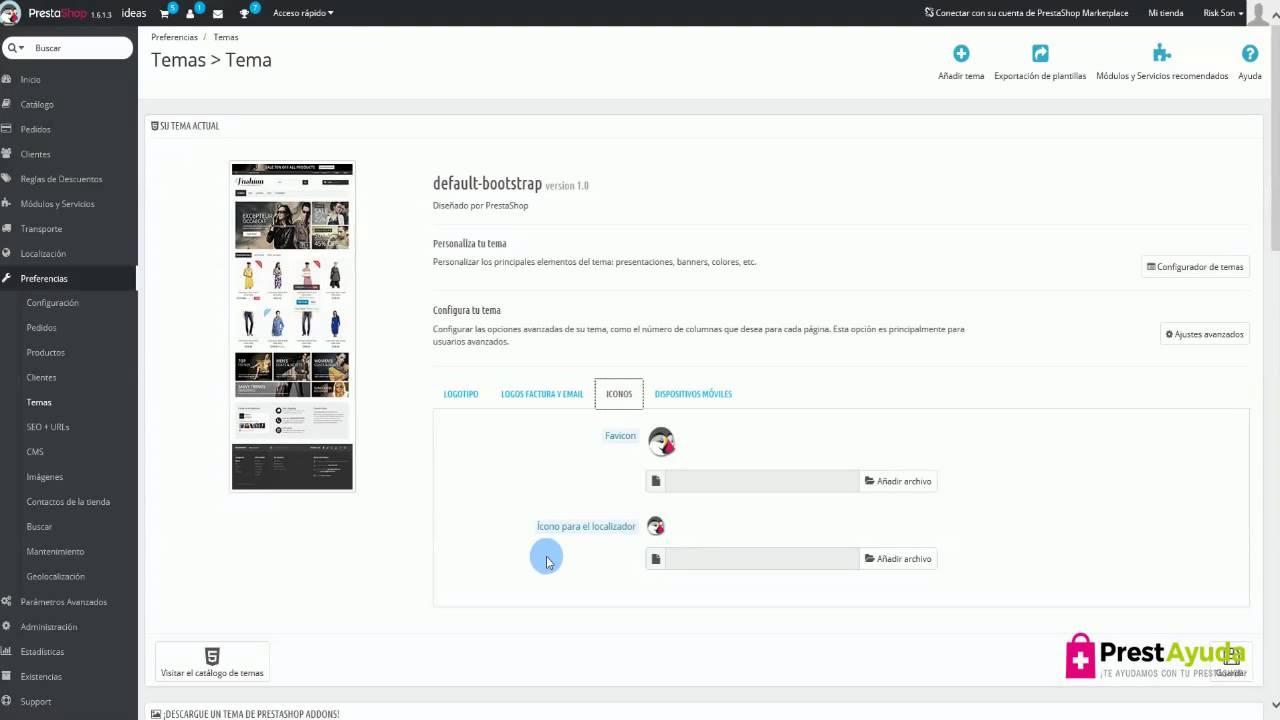
Task: Expand the search type dropdown arrow
Action: pyautogui.click(x=15, y=48)
